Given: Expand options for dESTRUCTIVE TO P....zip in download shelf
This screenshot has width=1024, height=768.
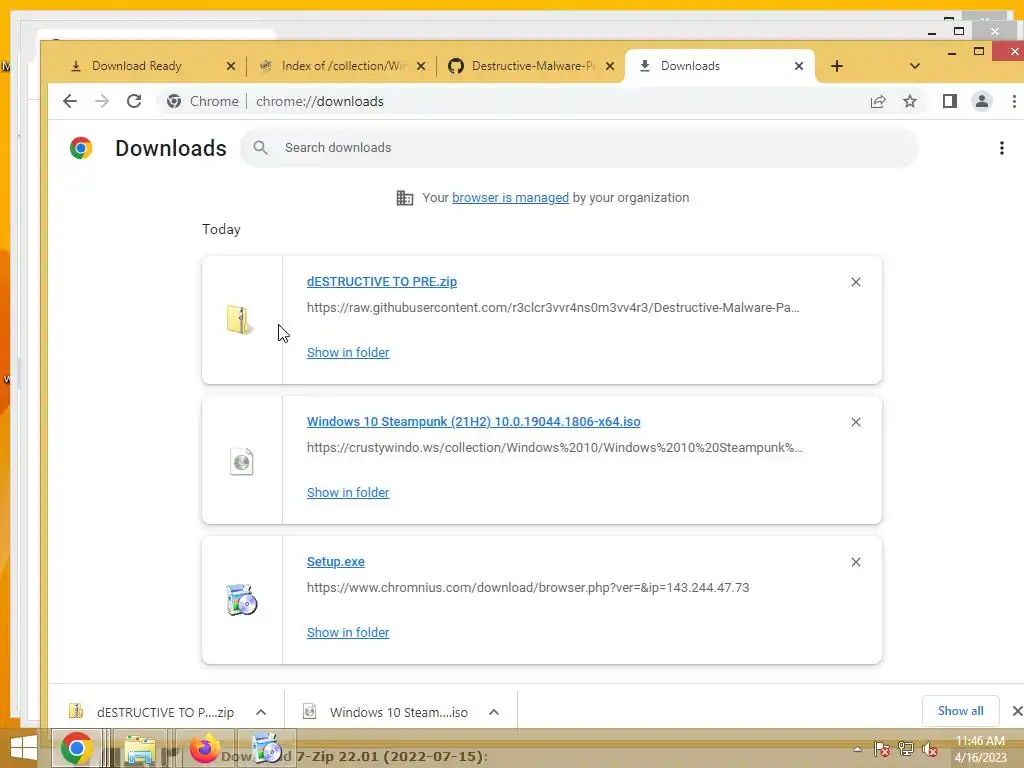Looking at the screenshot, I should (x=261, y=712).
